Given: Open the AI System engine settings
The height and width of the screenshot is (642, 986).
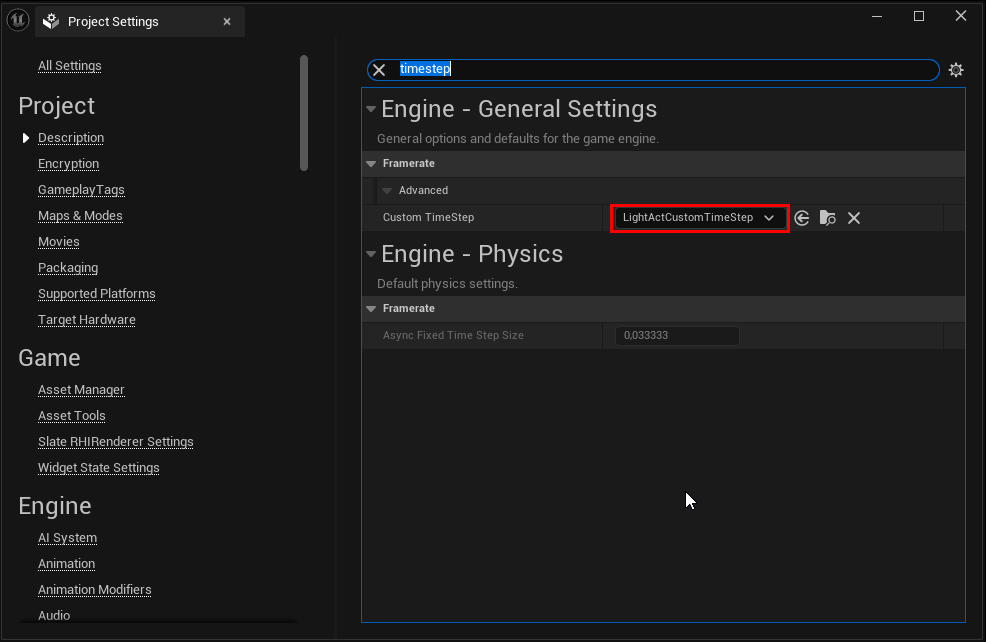Looking at the screenshot, I should (67, 538).
